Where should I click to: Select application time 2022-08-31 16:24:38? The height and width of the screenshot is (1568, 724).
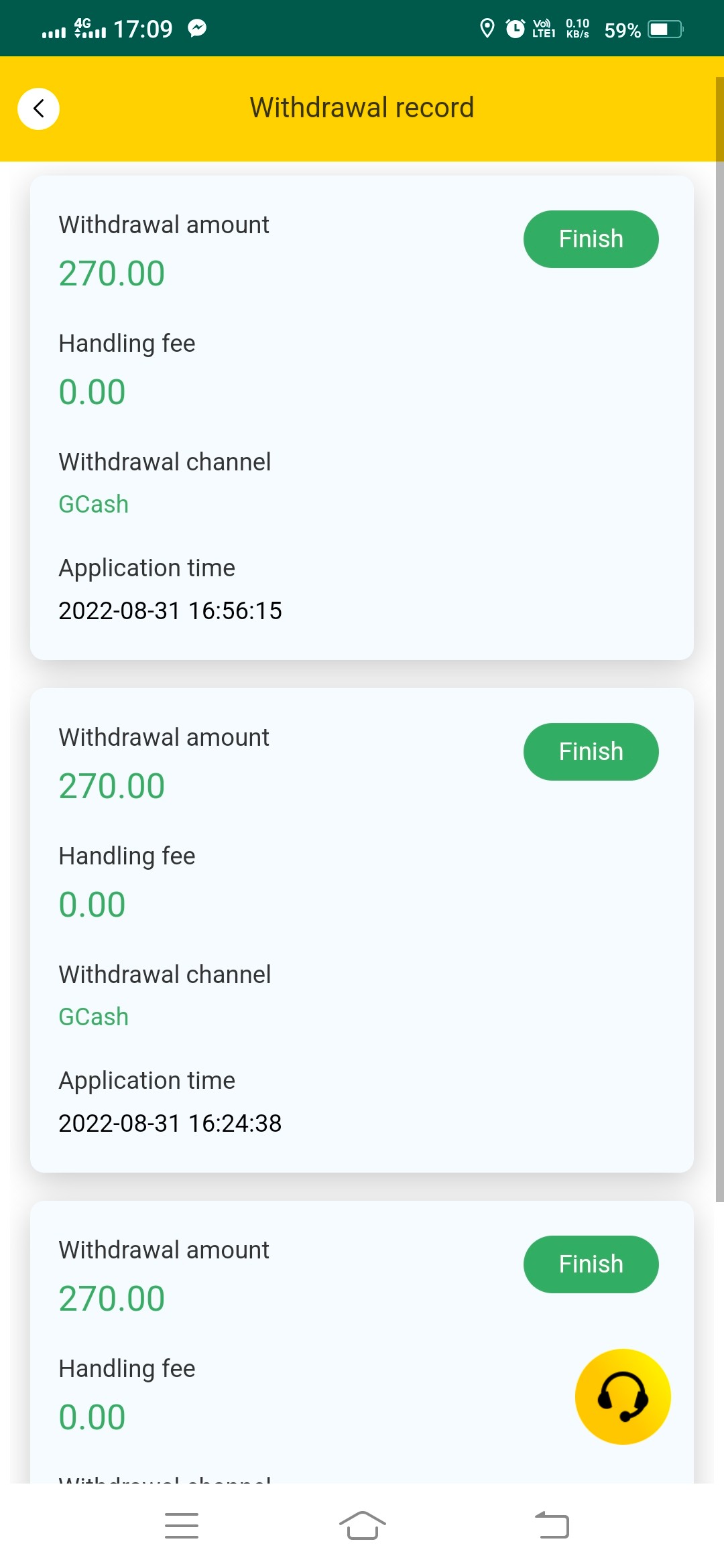pyautogui.click(x=170, y=1123)
